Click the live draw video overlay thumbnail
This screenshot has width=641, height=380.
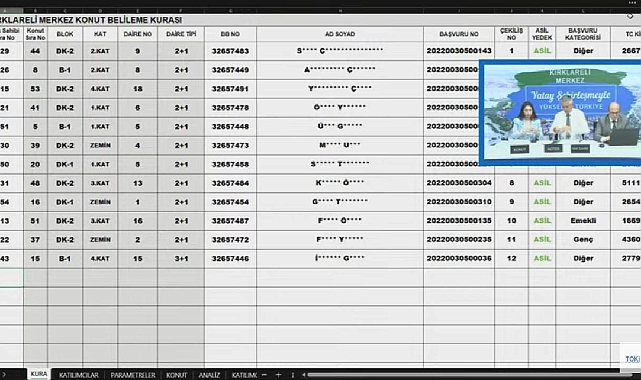pos(560,113)
